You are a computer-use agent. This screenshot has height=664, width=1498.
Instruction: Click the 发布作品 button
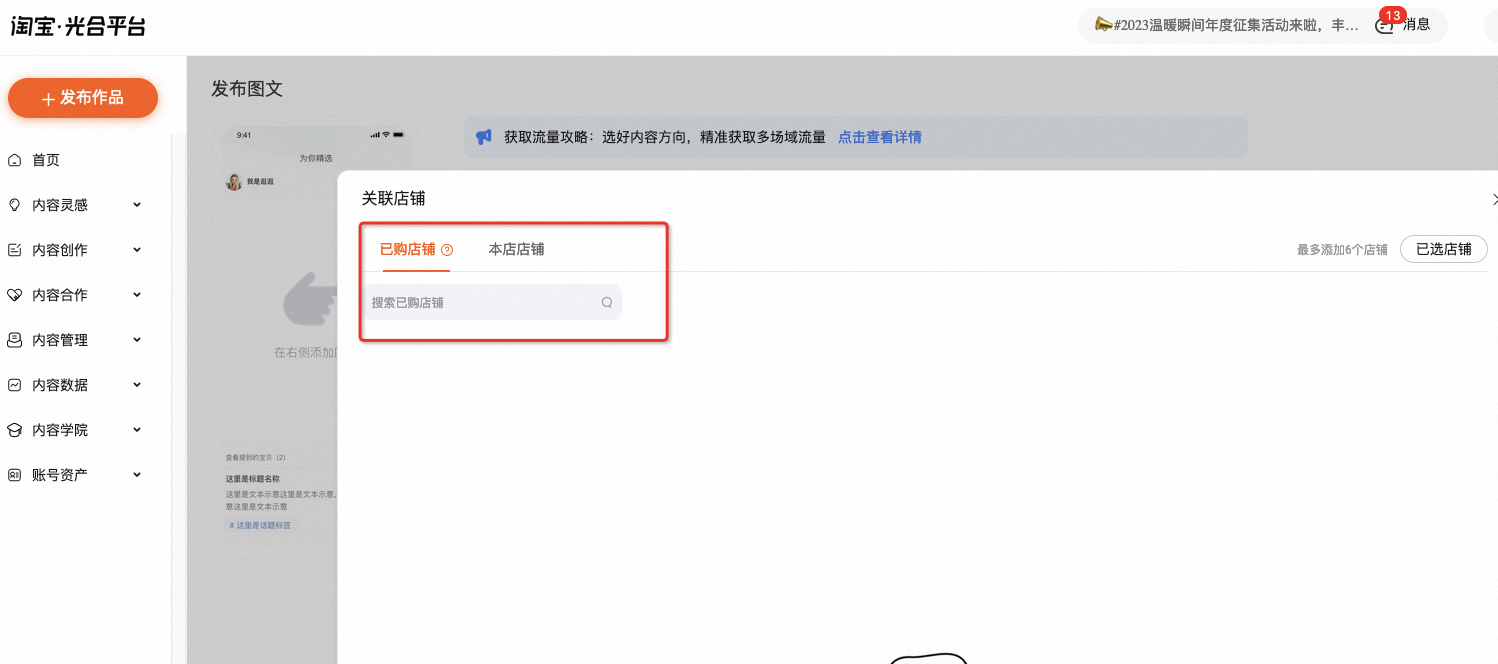[x=83, y=98]
